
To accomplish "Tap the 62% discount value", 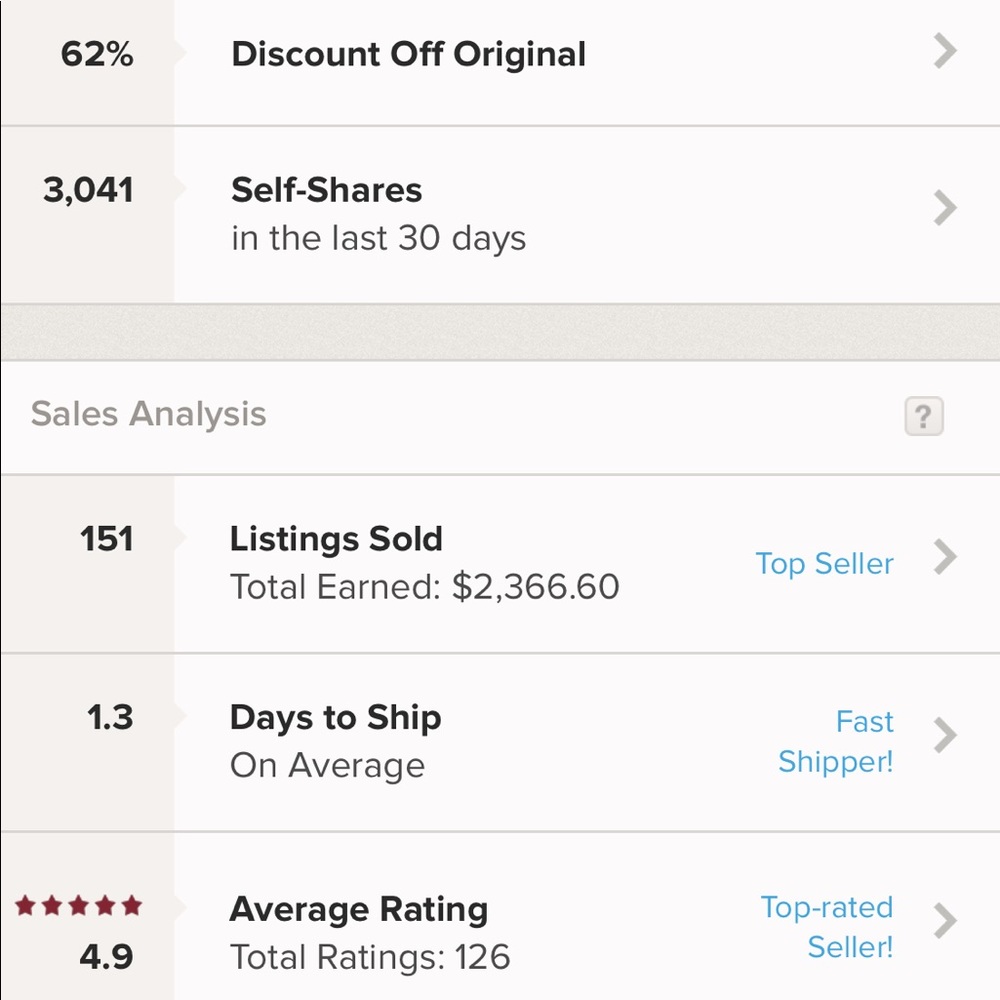I will pos(97,54).
